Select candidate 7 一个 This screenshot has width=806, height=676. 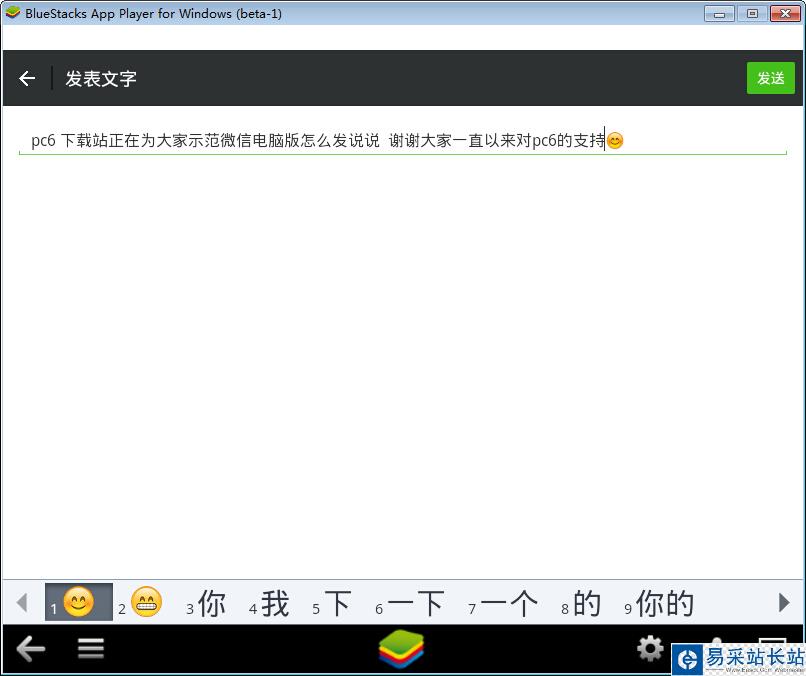click(x=503, y=603)
